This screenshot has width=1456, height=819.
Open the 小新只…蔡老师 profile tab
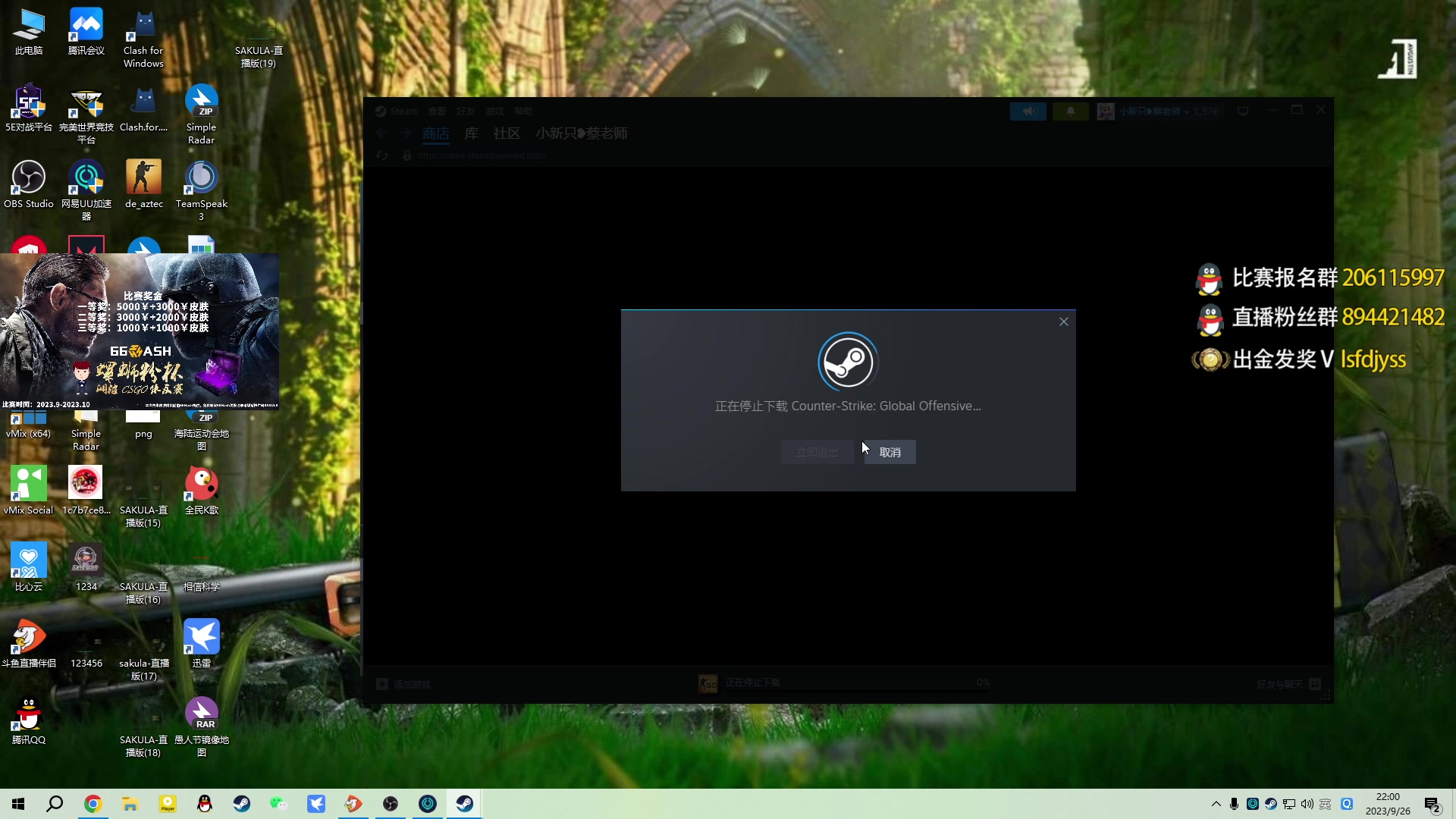click(582, 133)
